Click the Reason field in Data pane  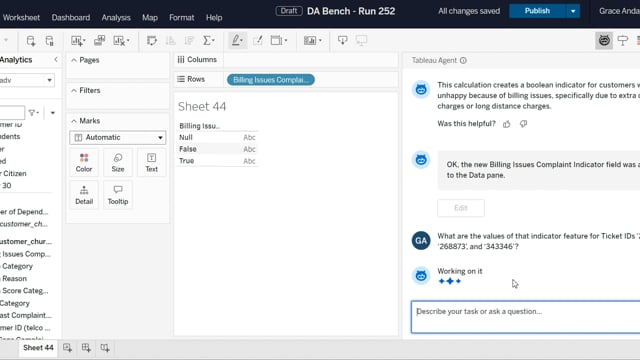pyautogui.click(x=13, y=279)
